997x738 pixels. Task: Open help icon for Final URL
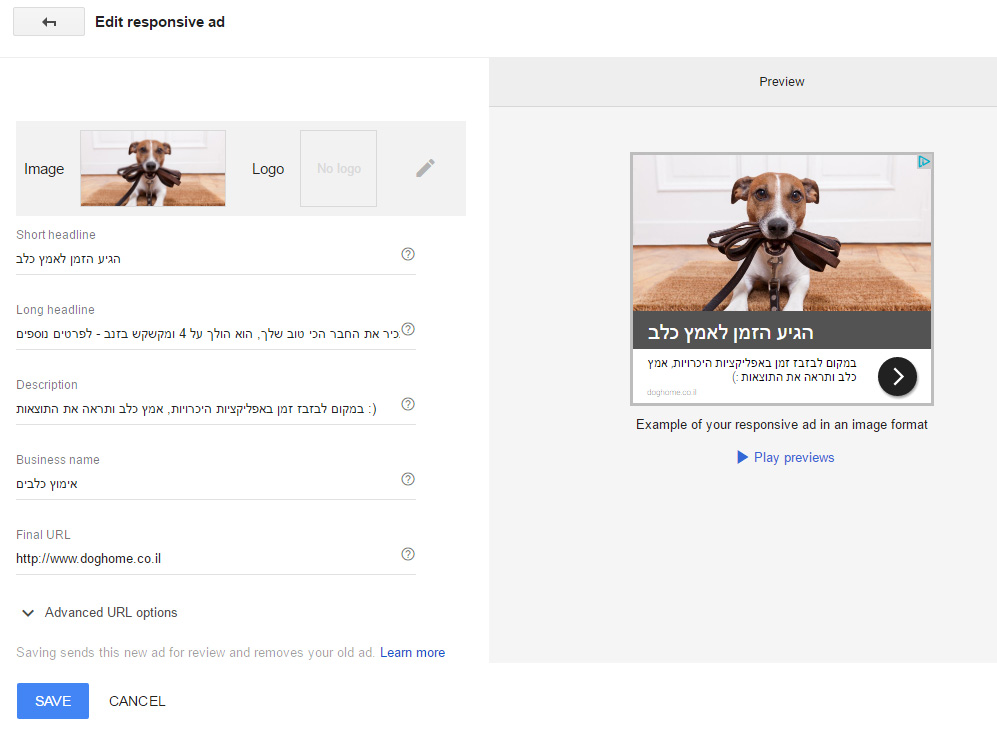[x=408, y=554]
